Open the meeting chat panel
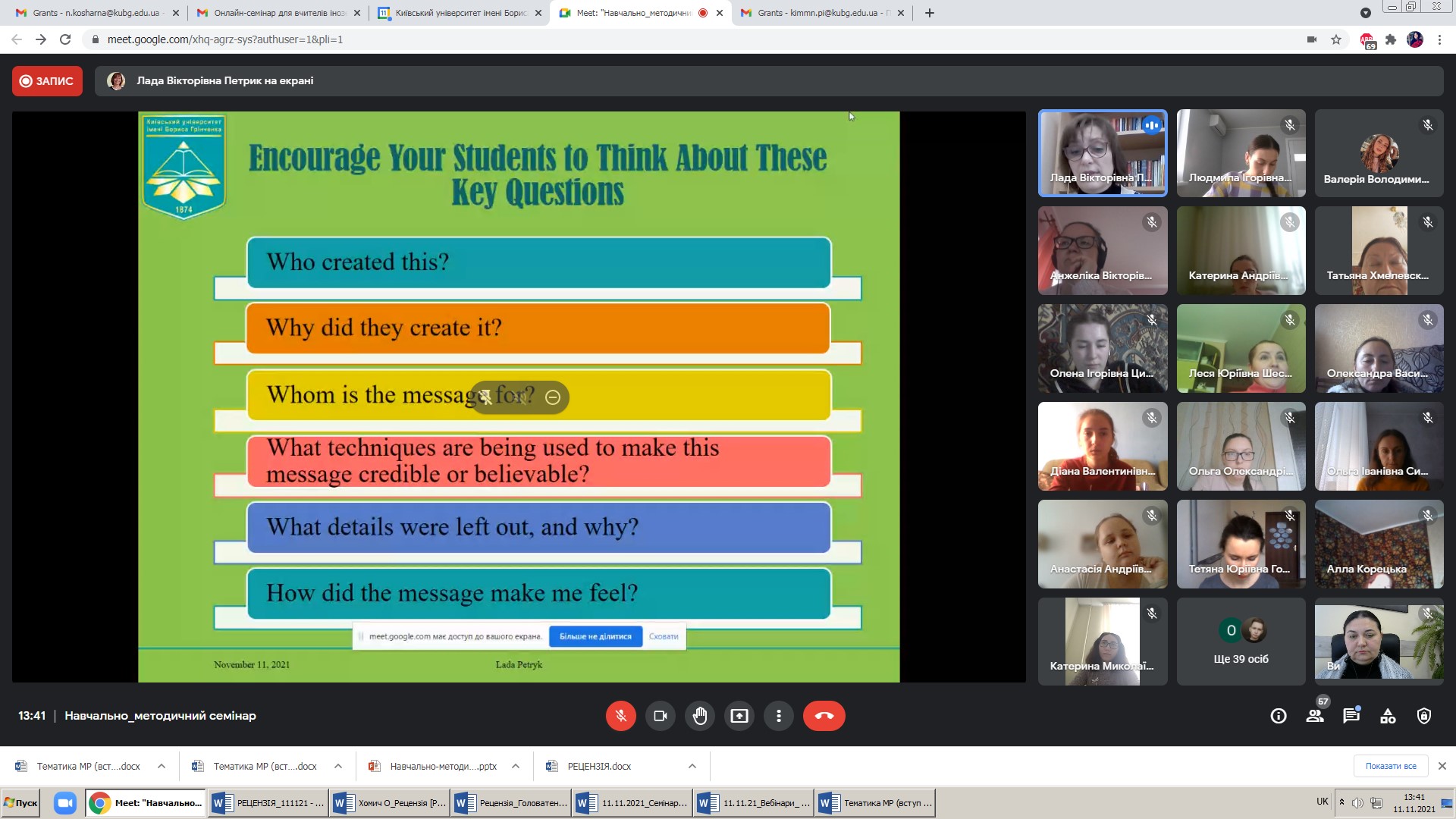Viewport: 1456px width, 819px height. point(1351,716)
